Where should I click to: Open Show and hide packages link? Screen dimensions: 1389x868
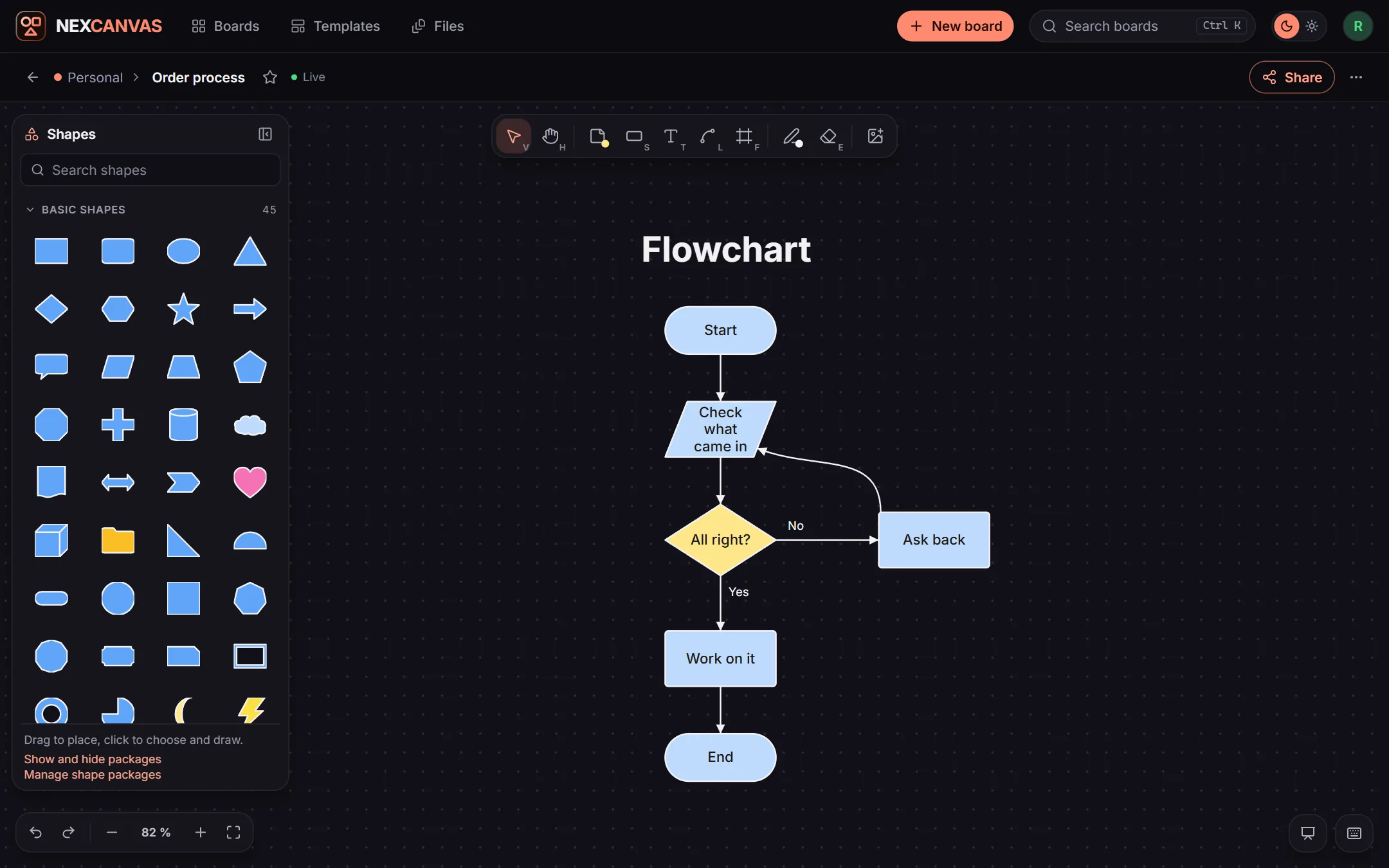pyautogui.click(x=93, y=759)
